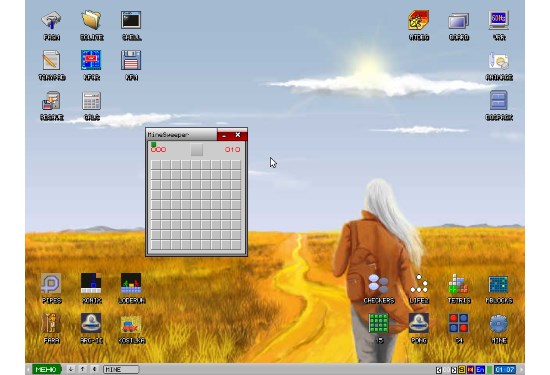
Task: Click the taskbar clock display
Action: click(x=504, y=370)
